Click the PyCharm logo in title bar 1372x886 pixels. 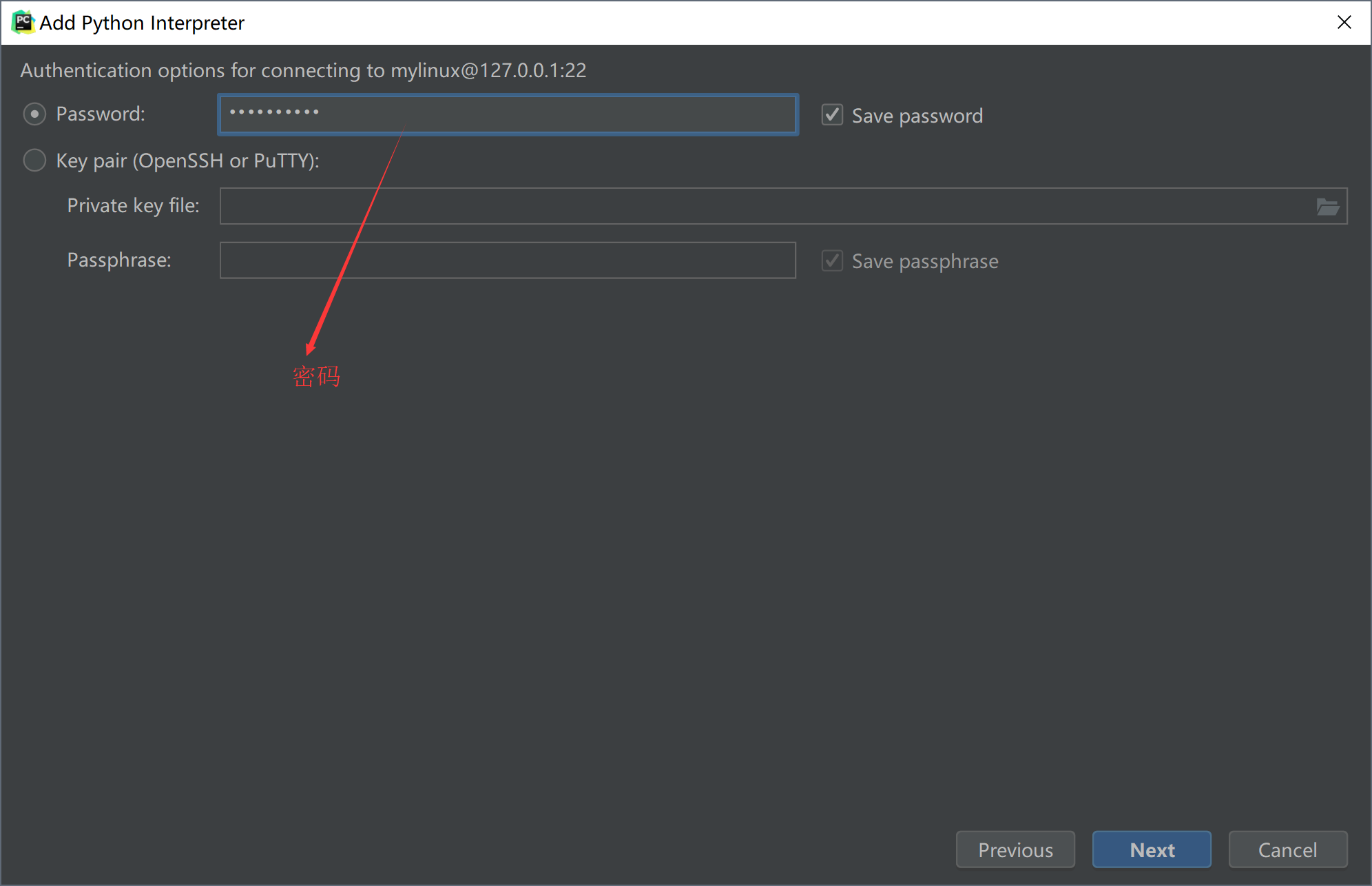tap(23, 22)
